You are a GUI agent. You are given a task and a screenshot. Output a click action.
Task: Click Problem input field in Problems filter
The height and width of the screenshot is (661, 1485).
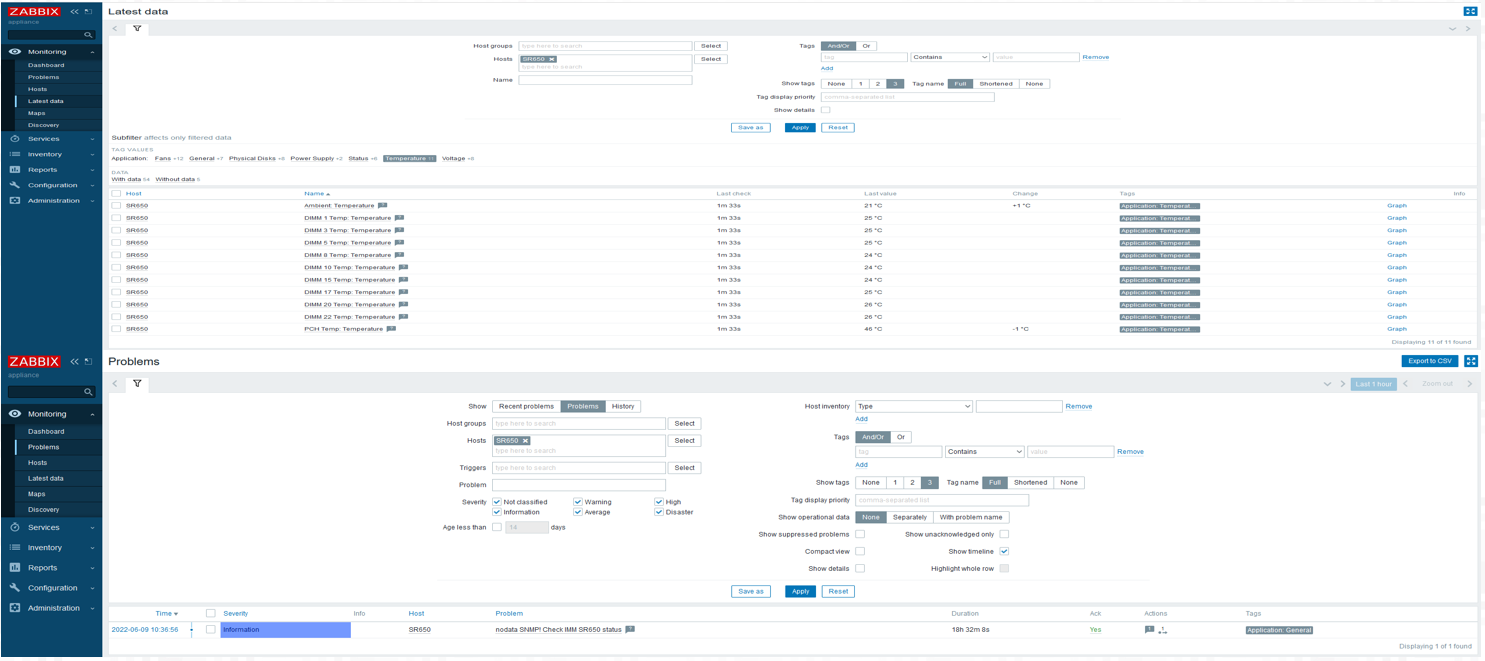(x=579, y=485)
